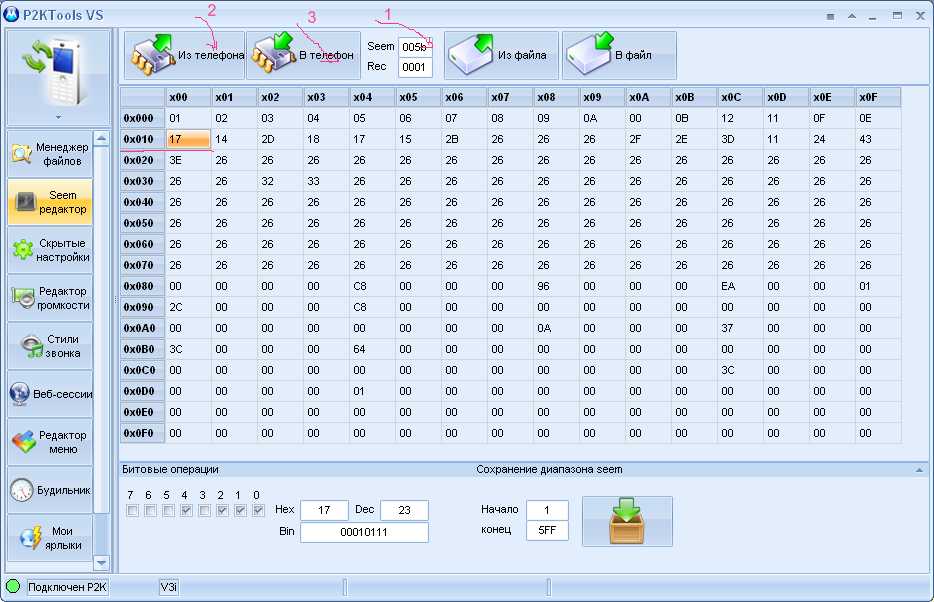Click the x00 column header
The image size is (934, 602).
[188, 97]
